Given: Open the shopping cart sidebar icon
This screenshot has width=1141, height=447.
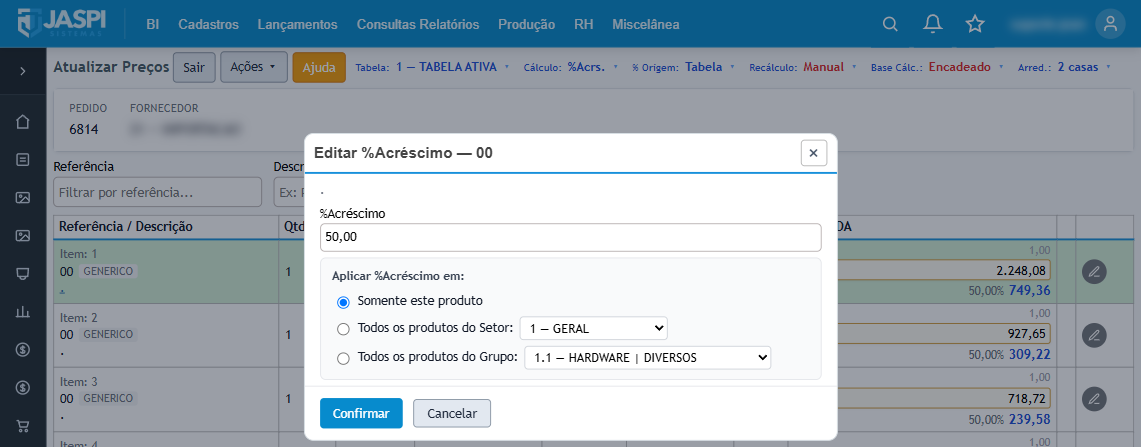Looking at the screenshot, I should click(x=23, y=426).
